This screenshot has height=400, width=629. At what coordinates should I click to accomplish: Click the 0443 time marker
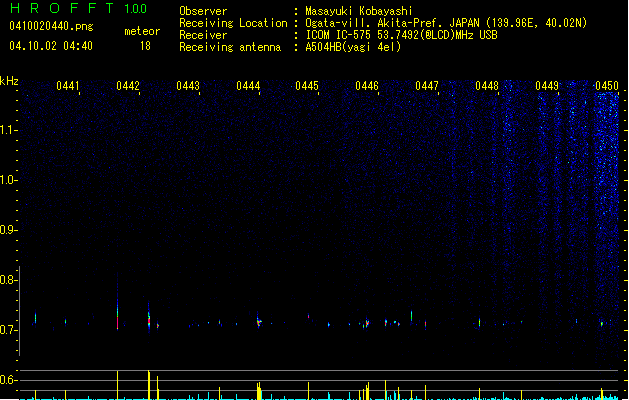[x=188, y=86]
